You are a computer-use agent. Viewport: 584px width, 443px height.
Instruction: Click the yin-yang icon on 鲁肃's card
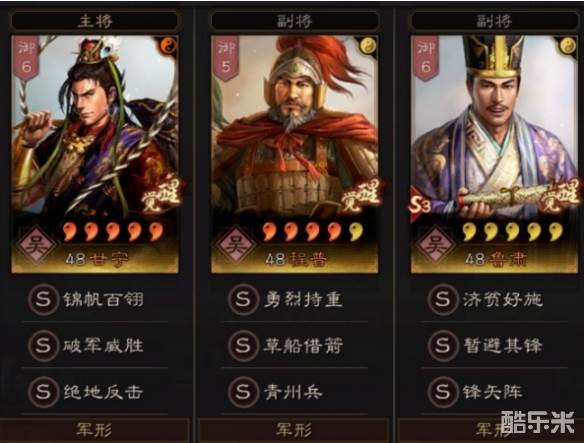pos(568,46)
